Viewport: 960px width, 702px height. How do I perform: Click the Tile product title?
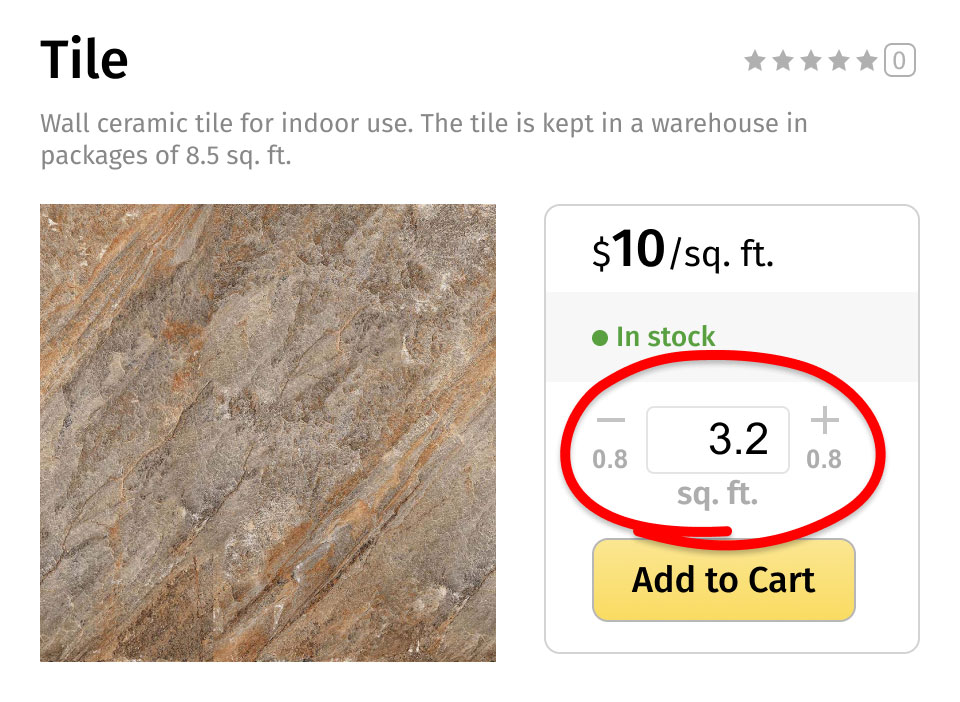point(84,59)
